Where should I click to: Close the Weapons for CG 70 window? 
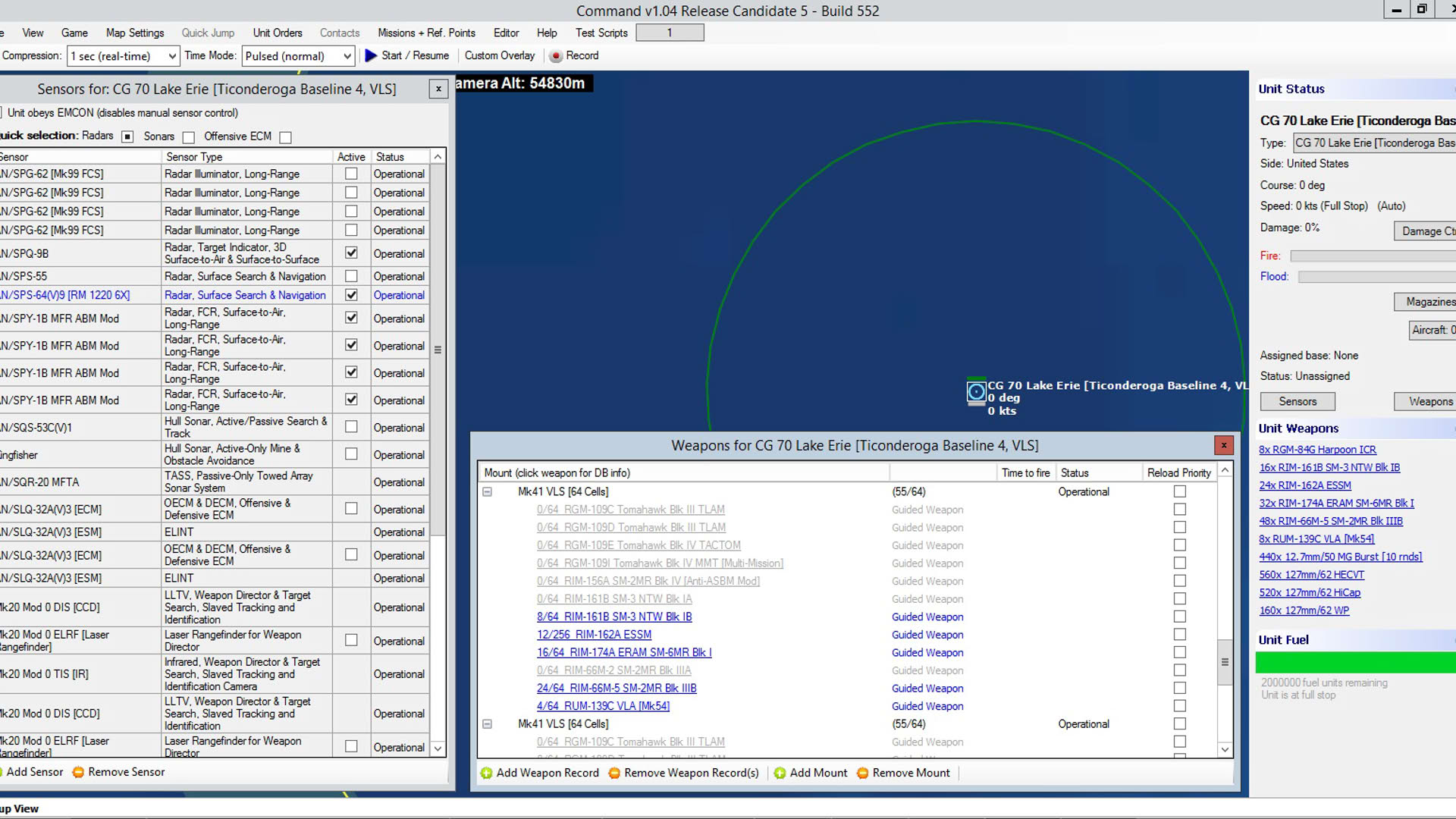click(1223, 445)
